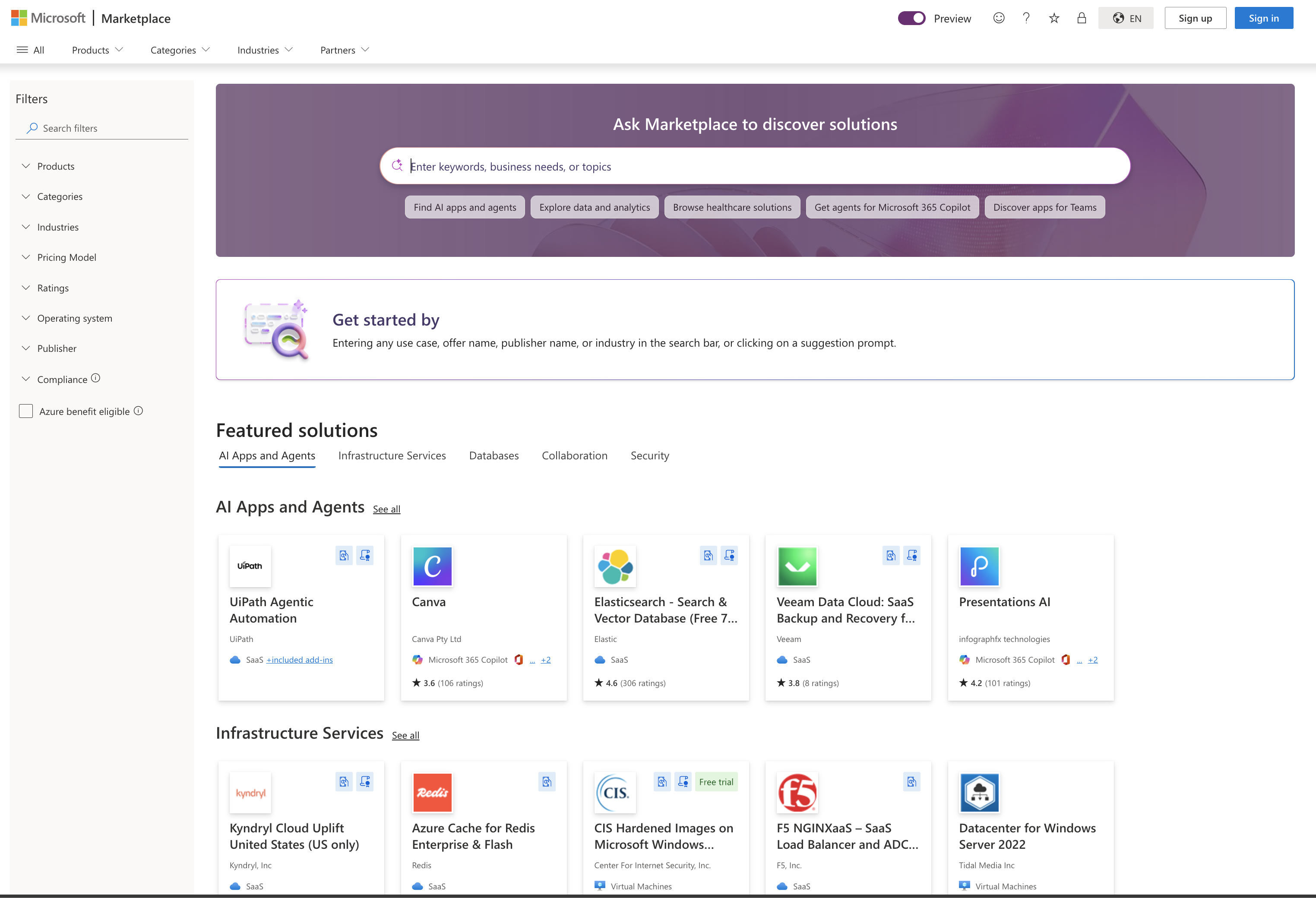Click Compliance info icon
The height and width of the screenshot is (898, 1316).
[96, 378]
